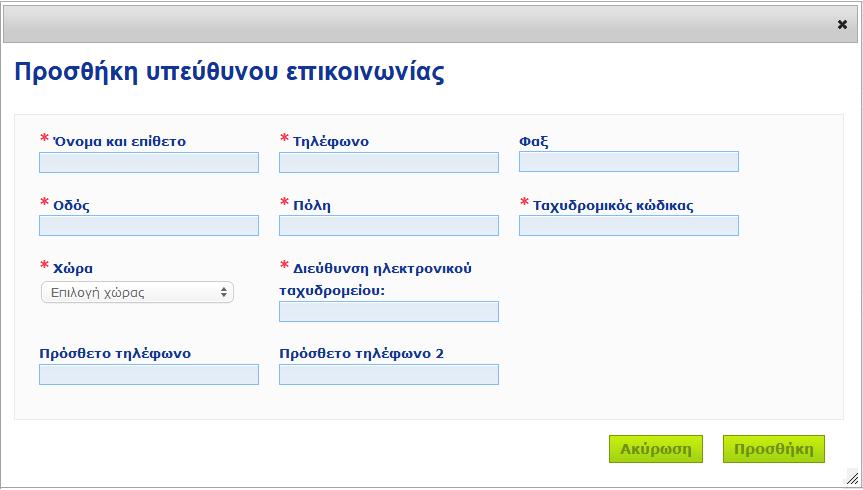Click the Όνομα και επίθετο label

119,141
